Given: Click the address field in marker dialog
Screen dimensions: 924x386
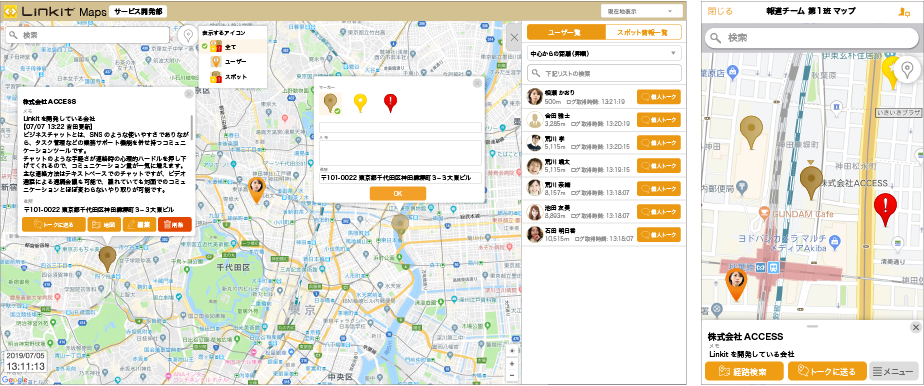Looking at the screenshot, I should pyautogui.click(x=400, y=178).
